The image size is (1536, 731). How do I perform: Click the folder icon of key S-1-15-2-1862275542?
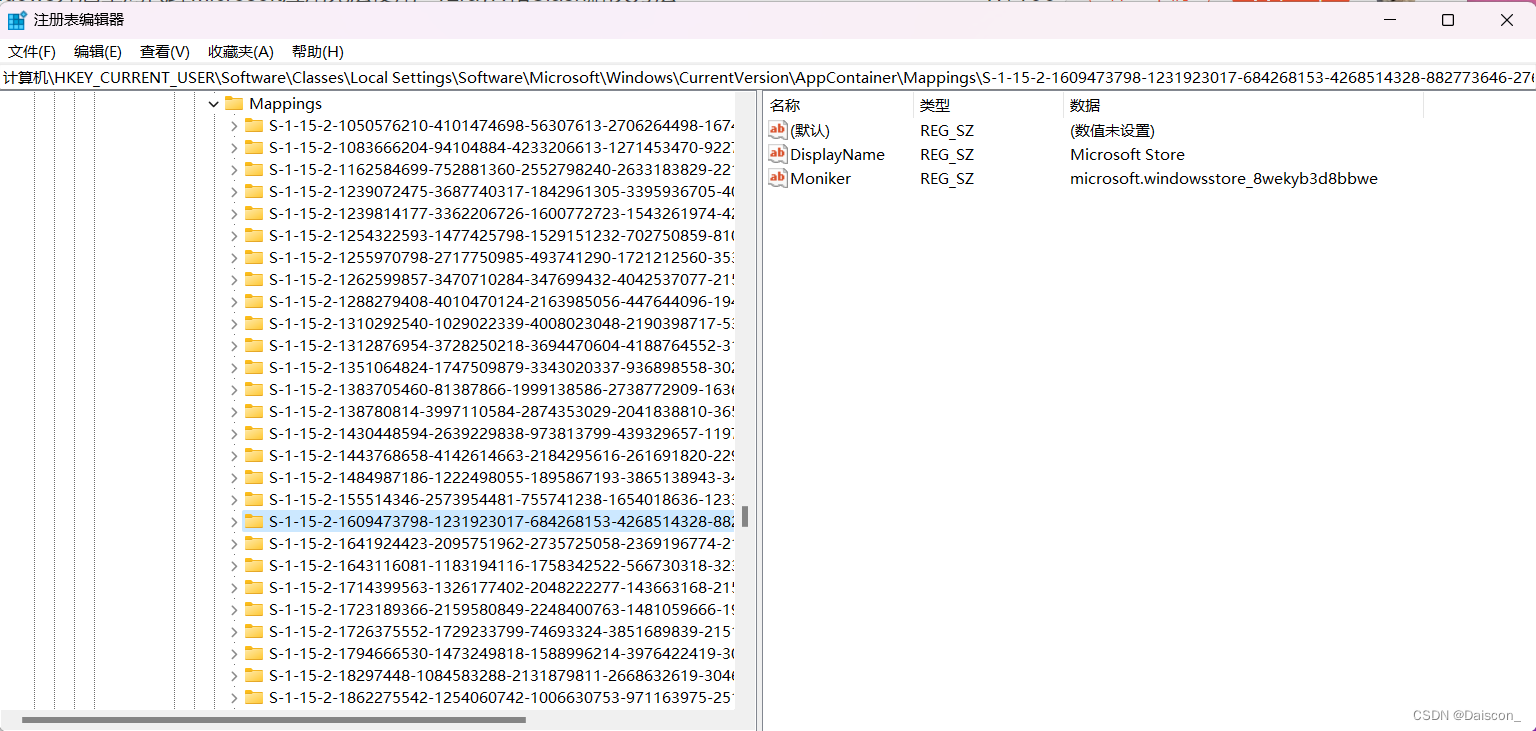point(252,697)
